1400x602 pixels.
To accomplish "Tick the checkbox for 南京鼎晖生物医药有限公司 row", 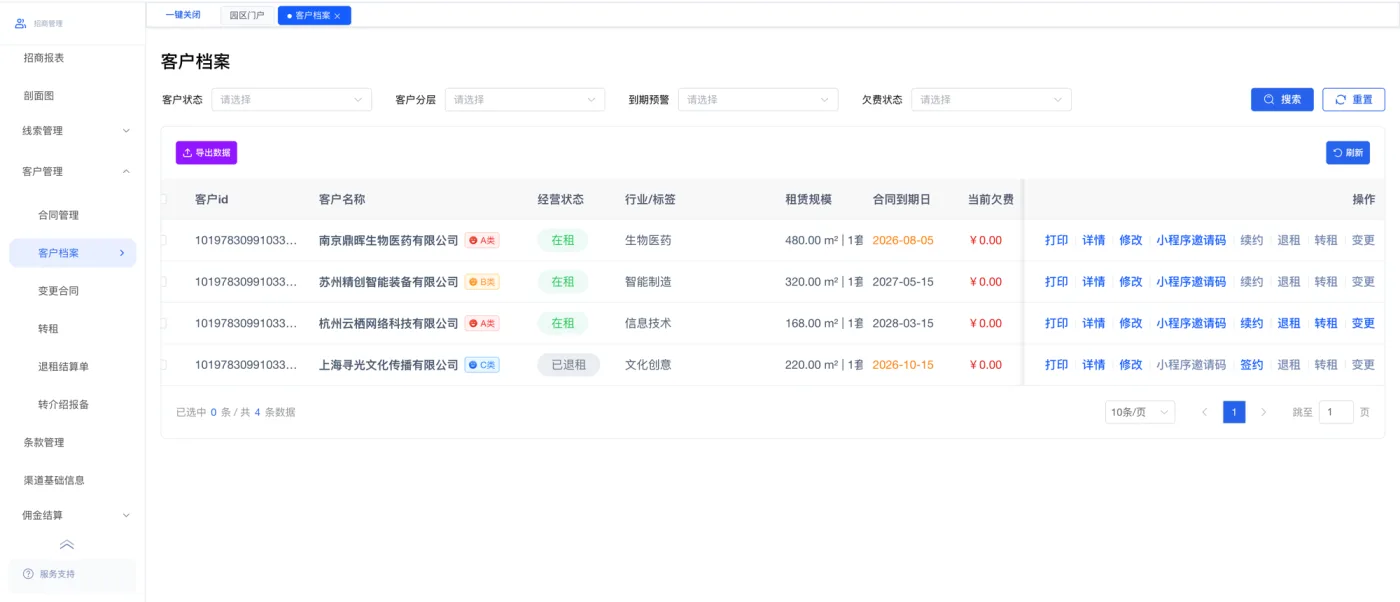I will pos(163,240).
